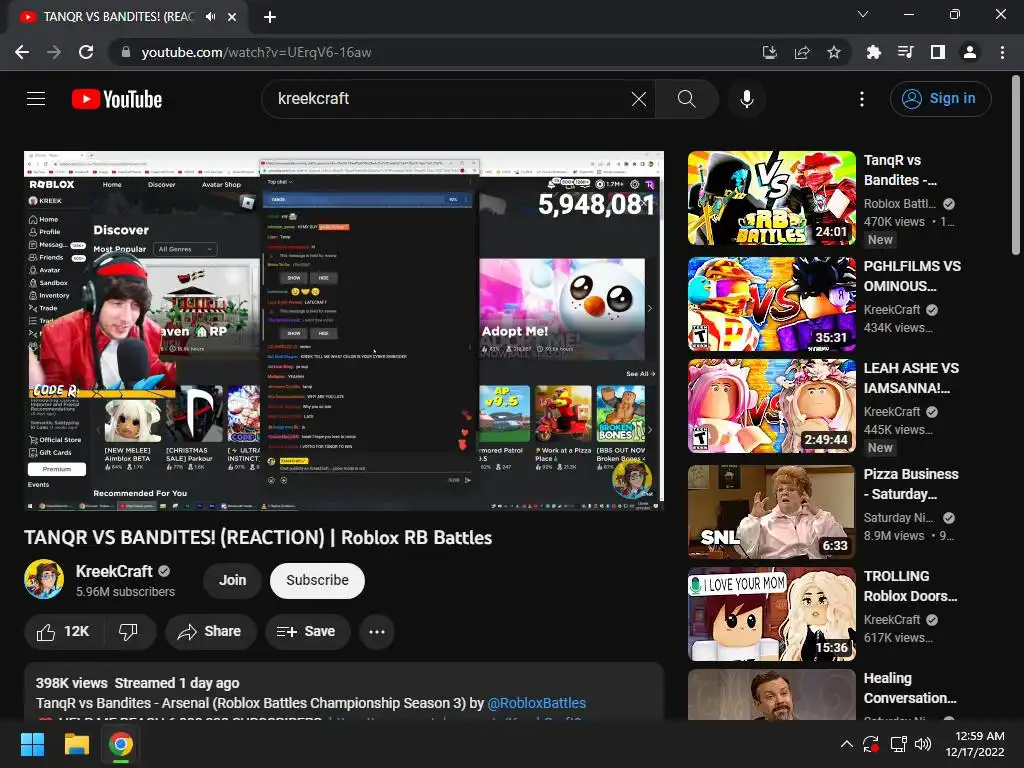Show hidden tray icons chevron
Viewport: 1024px width, 768px height.
(x=846, y=744)
